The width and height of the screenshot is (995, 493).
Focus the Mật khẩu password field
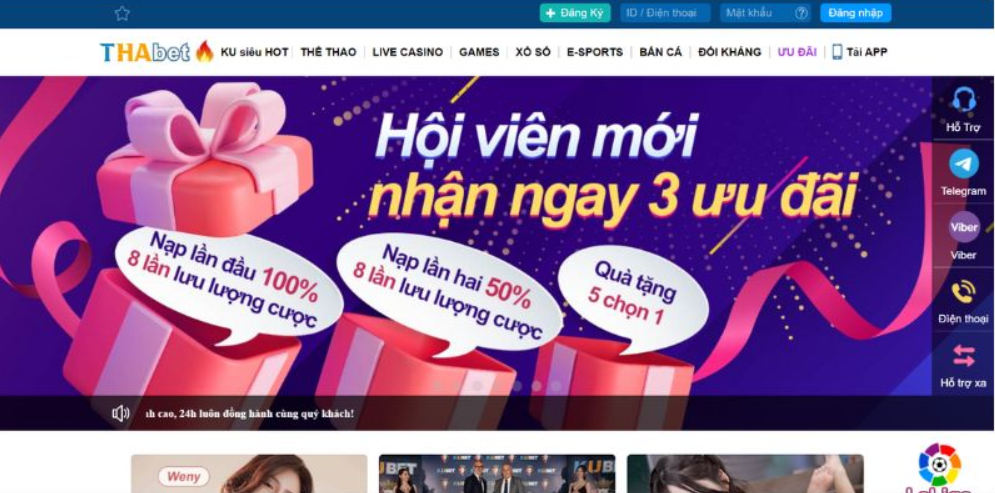pos(756,13)
